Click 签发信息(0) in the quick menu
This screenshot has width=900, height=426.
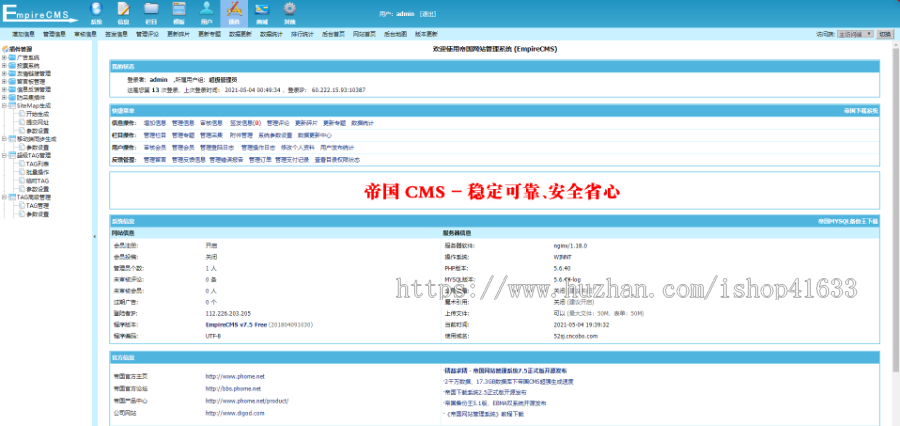(246, 123)
